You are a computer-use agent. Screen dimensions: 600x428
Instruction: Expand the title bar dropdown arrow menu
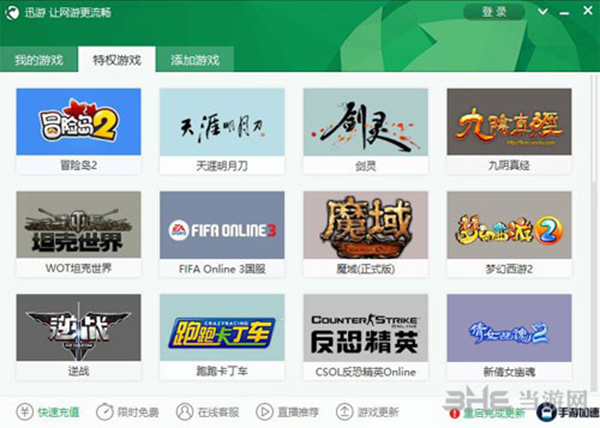point(543,11)
